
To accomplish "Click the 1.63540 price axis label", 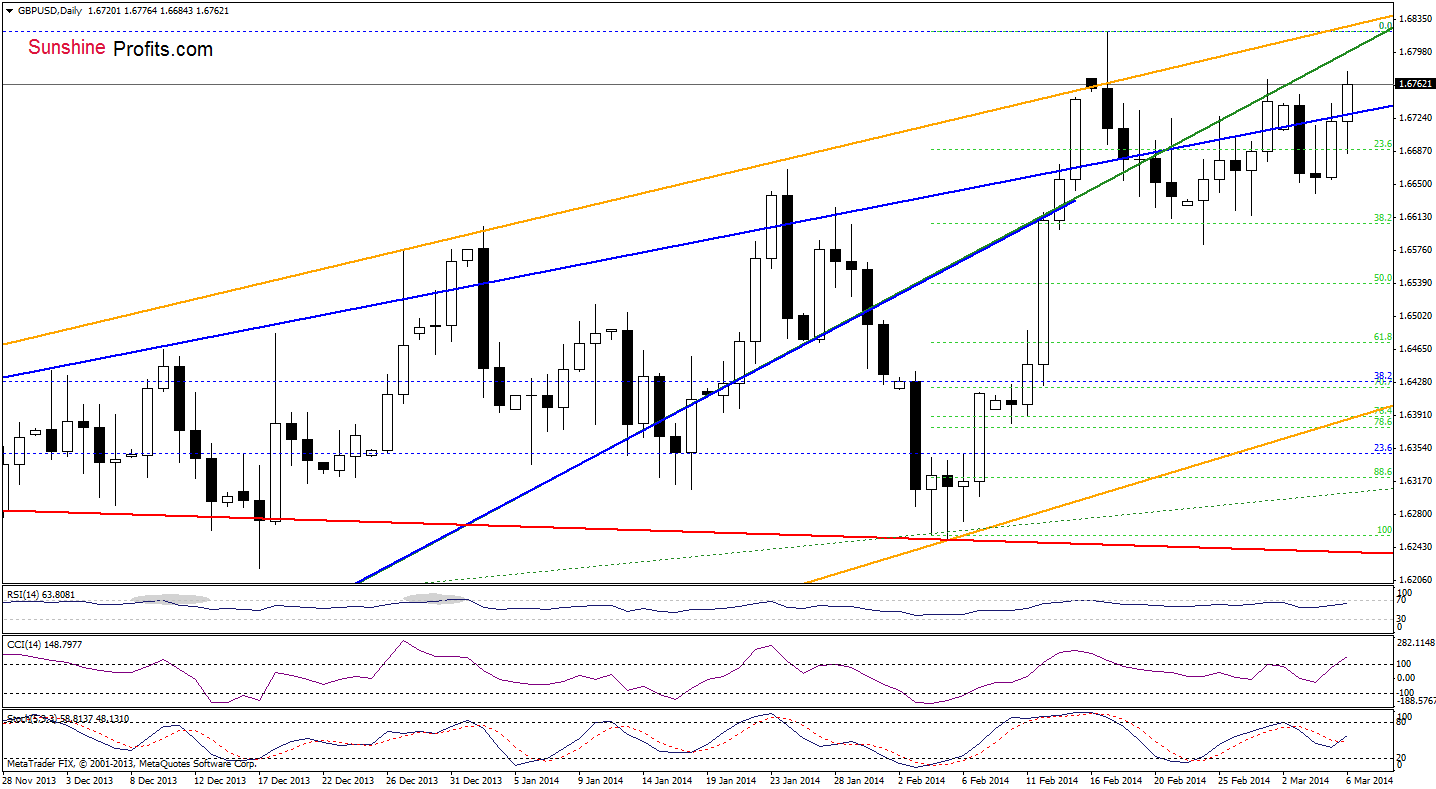I will click(1415, 448).
